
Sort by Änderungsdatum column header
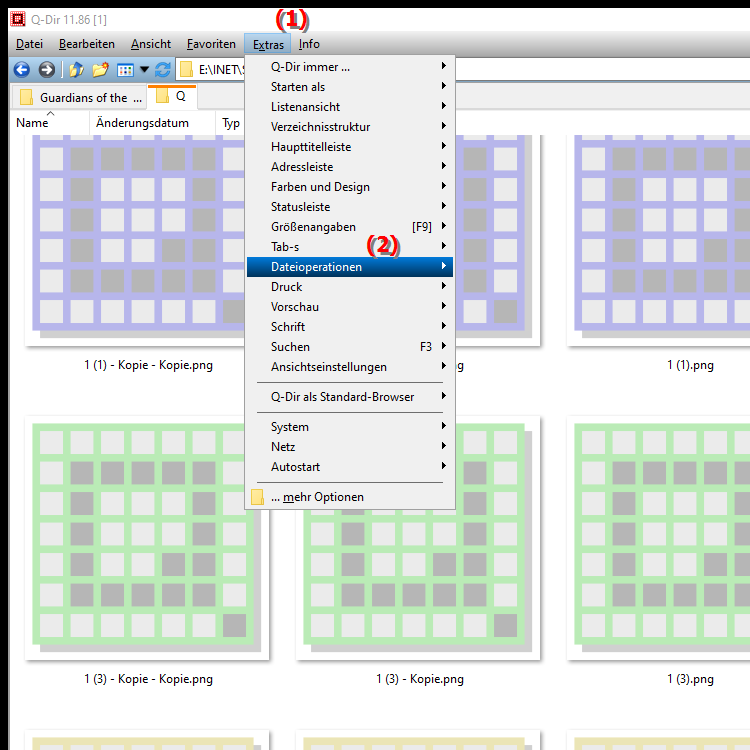pos(152,123)
